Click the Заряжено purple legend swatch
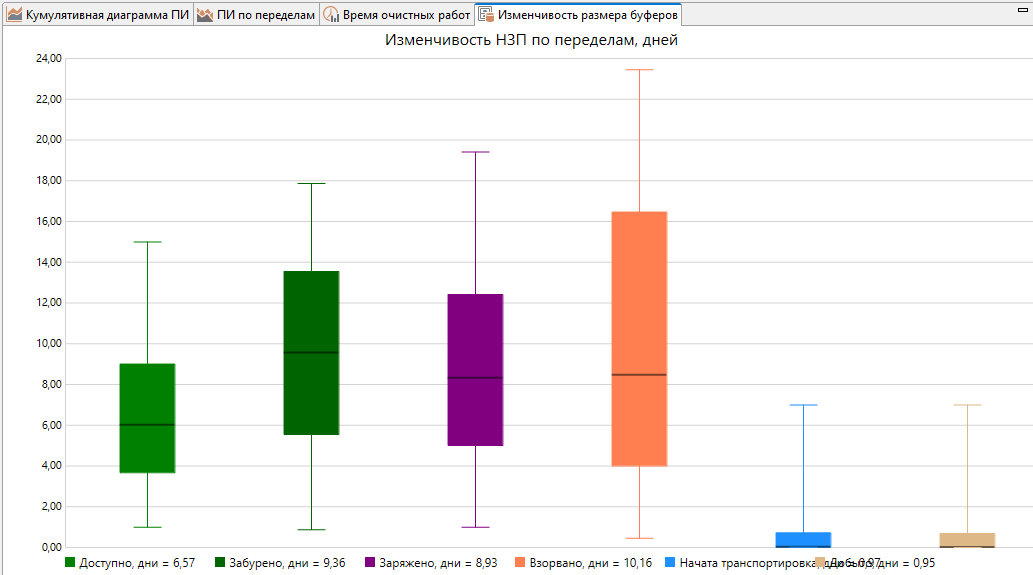This screenshot has width=1033, height=575. pyautogui.click(x=370, y=562)
